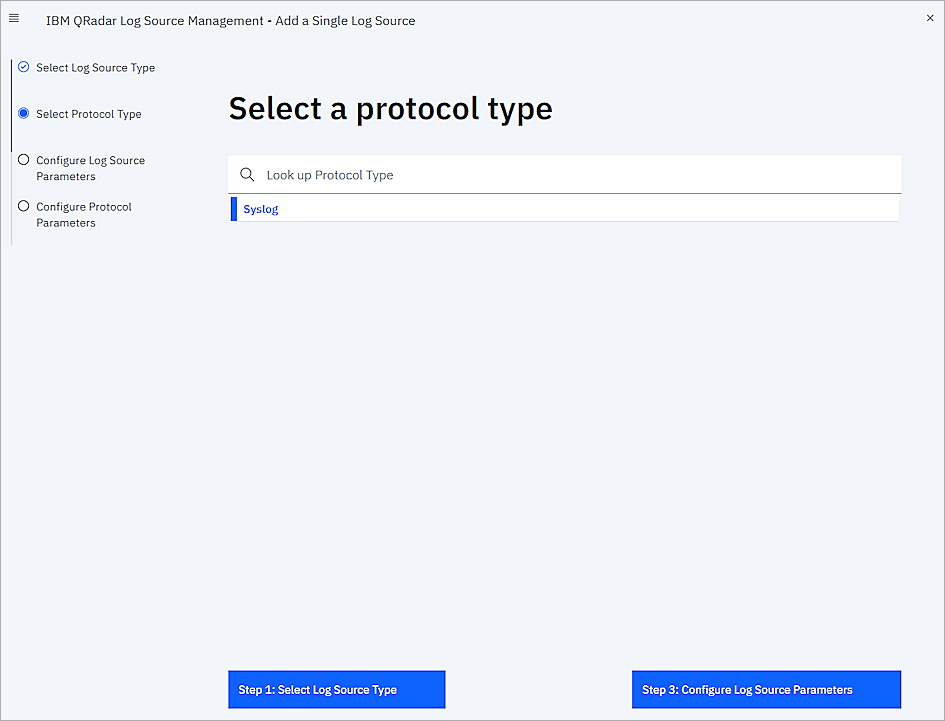Click the magnifying glass in the protocol search bar
Image resolution: width=945 pixels, height=721 pixels.
(x=247, y=174)
